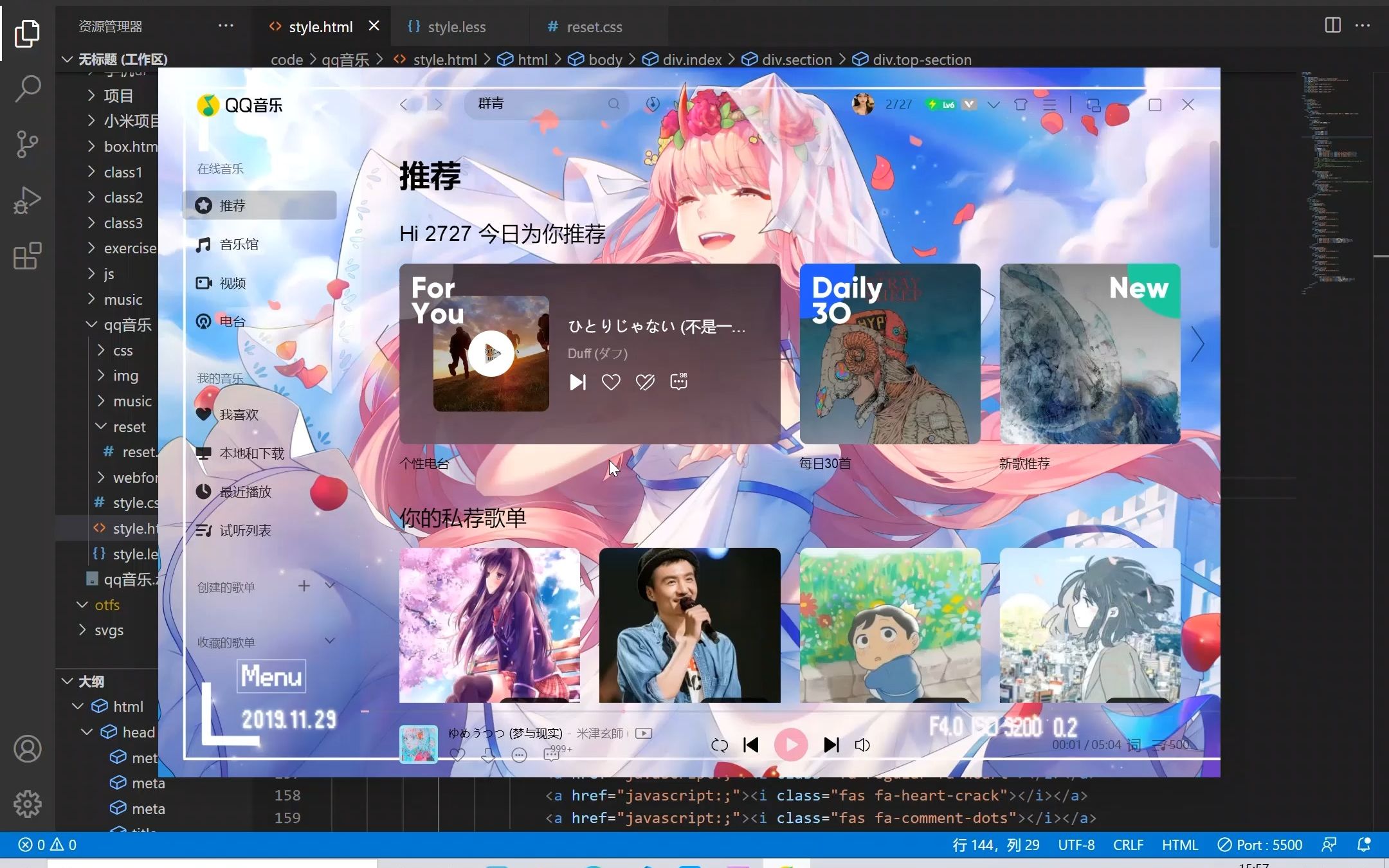Toggle lyrics with the 词 button
The height and width of the screenshot is (868, 1389).
(x=1134, y=745)
